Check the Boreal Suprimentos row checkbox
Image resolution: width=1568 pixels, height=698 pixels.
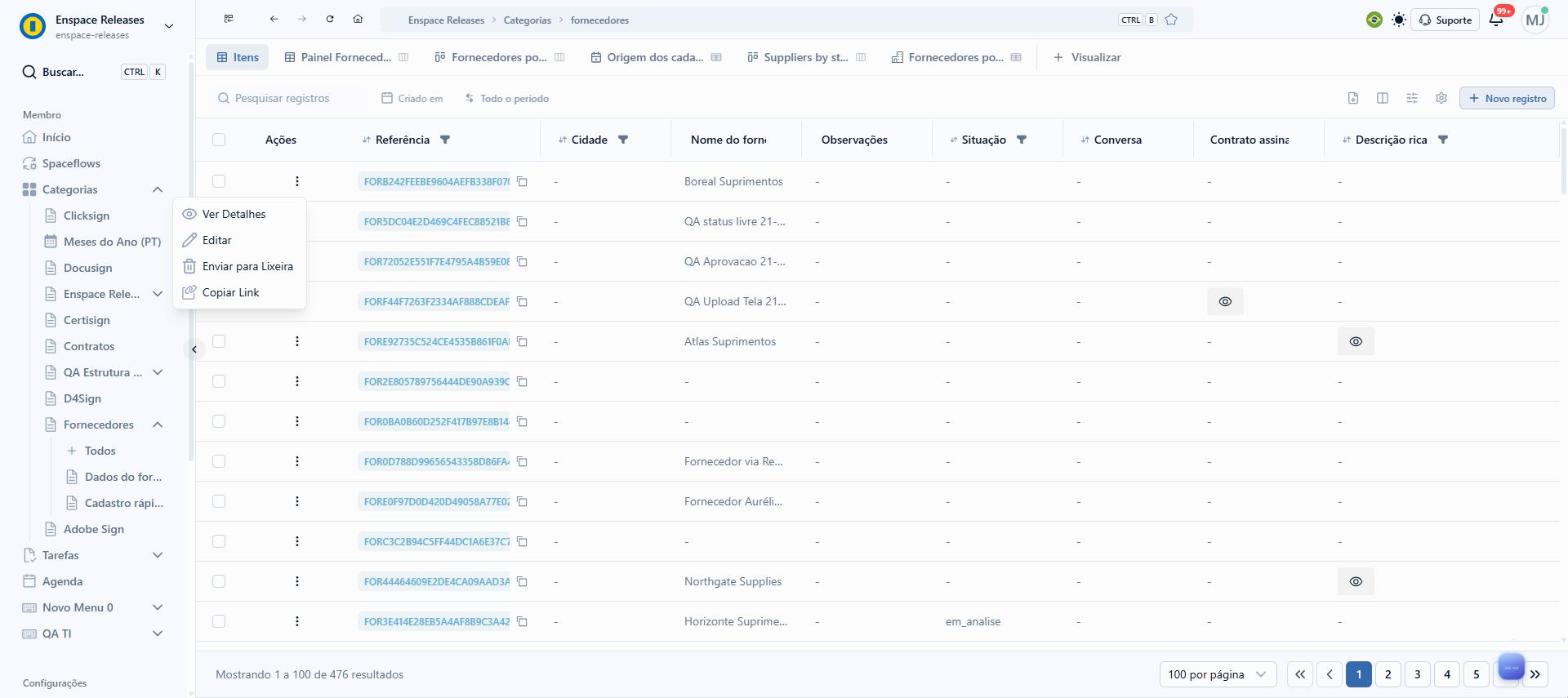pyautogui.click(x=219, y=181)
